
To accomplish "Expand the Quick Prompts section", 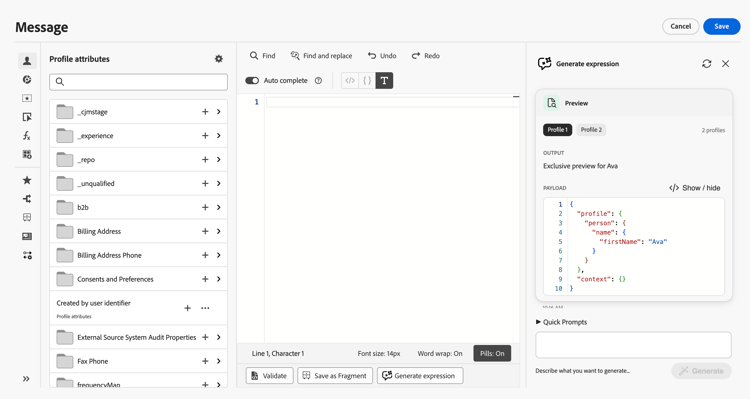I will coord(562,322).
